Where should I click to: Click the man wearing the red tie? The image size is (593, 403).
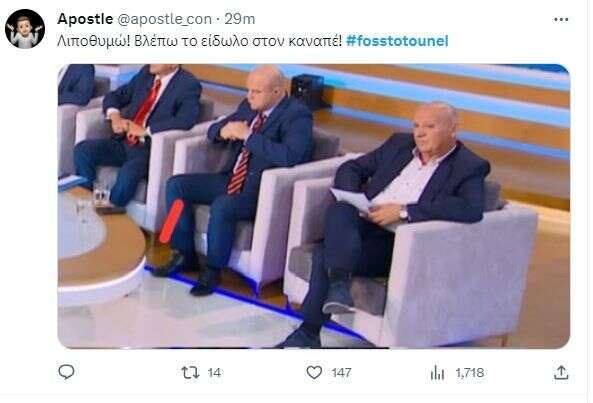[x=138, y=136]
